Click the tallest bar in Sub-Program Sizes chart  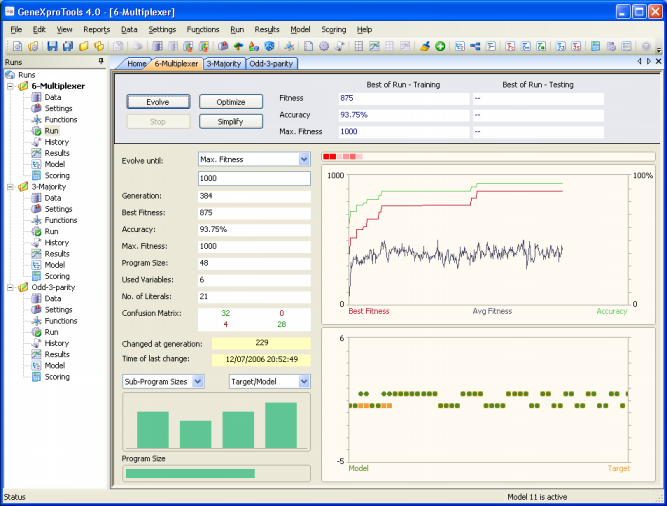(x=281, y=425)
